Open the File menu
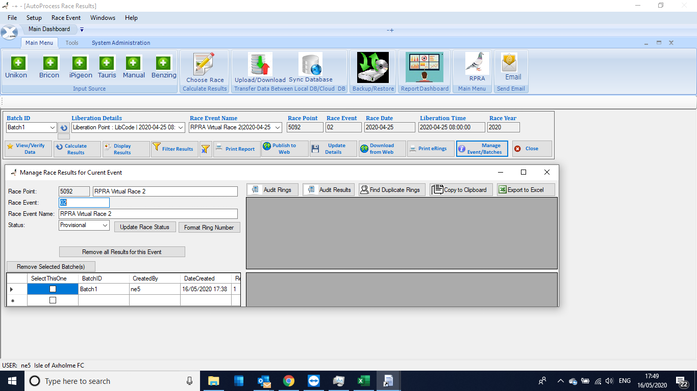Screen dimensions: 697x391 pos(12,18)
